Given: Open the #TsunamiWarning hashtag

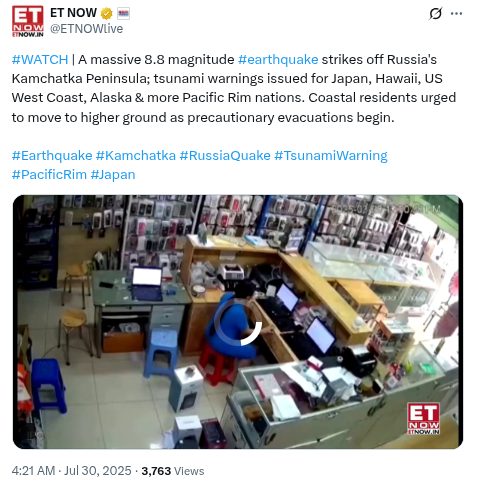Looking at the screenshot, I should tap(331, 156).
